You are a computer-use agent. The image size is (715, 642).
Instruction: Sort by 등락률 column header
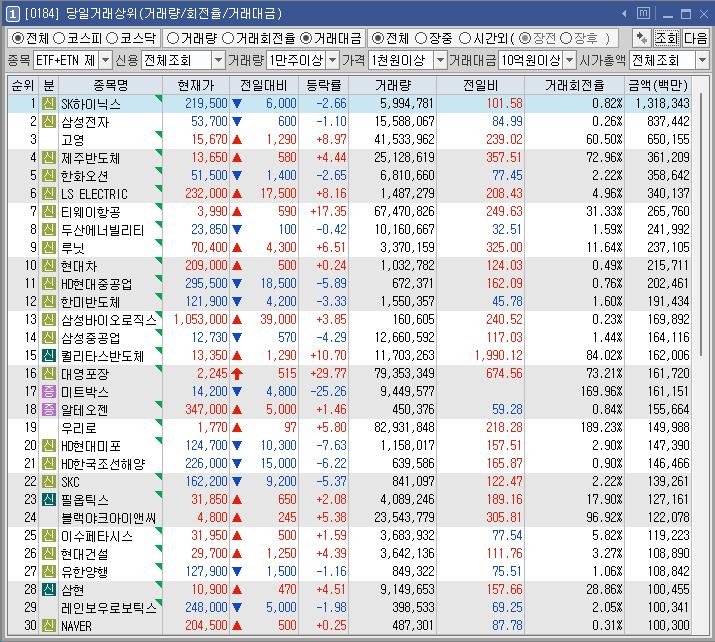pos(323,85)
